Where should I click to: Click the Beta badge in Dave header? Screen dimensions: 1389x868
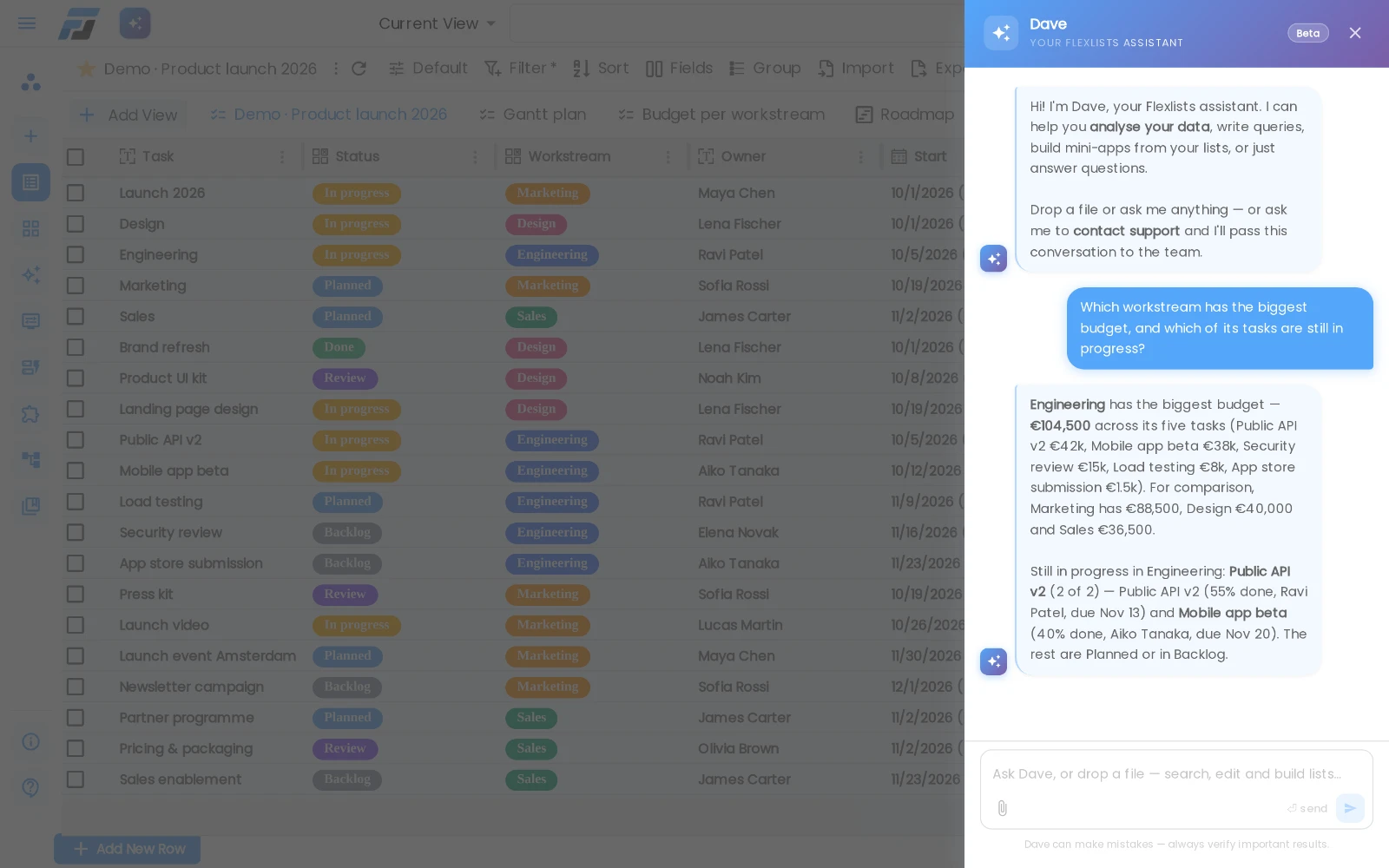(x=1307, y=33)
